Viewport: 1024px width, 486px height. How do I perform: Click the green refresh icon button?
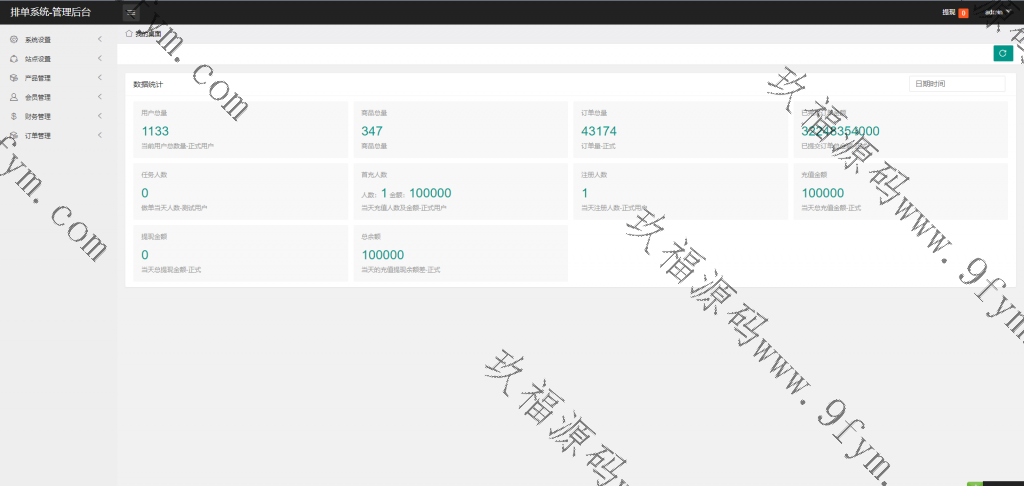(1002, 54)
